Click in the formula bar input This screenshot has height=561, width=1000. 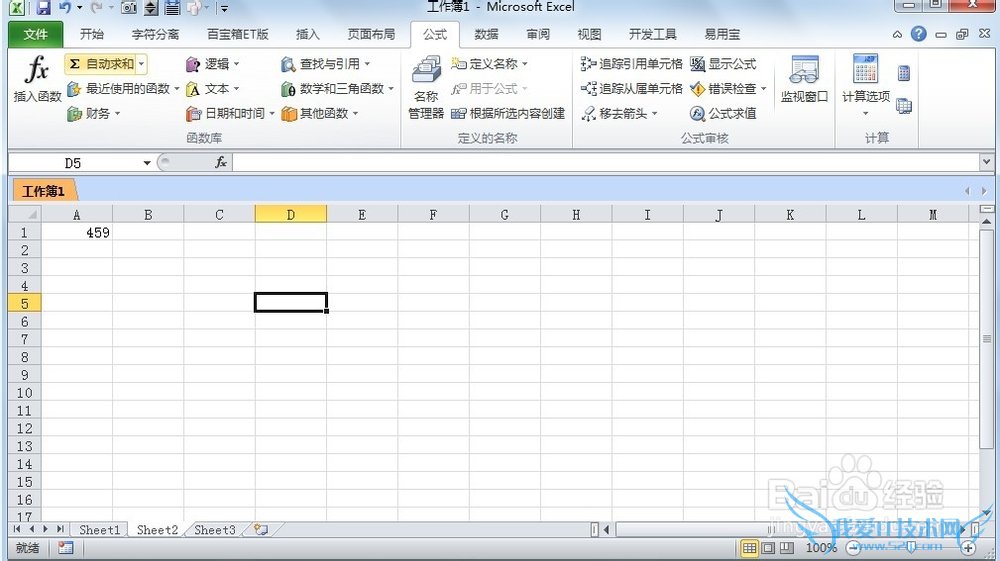pyautogui.click(x=606, y=163)
